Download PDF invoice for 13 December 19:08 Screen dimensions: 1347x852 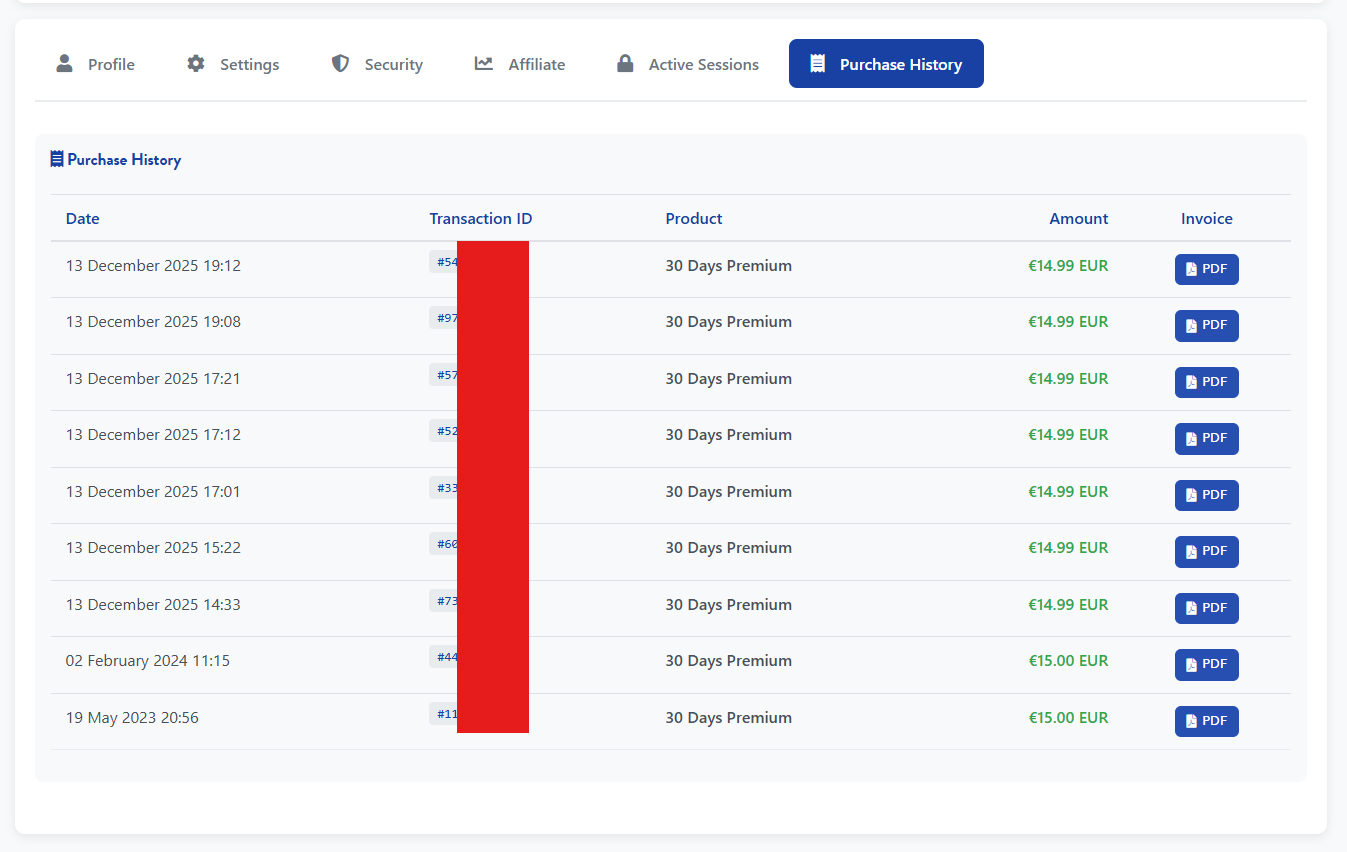click(x=1206, y=326)
